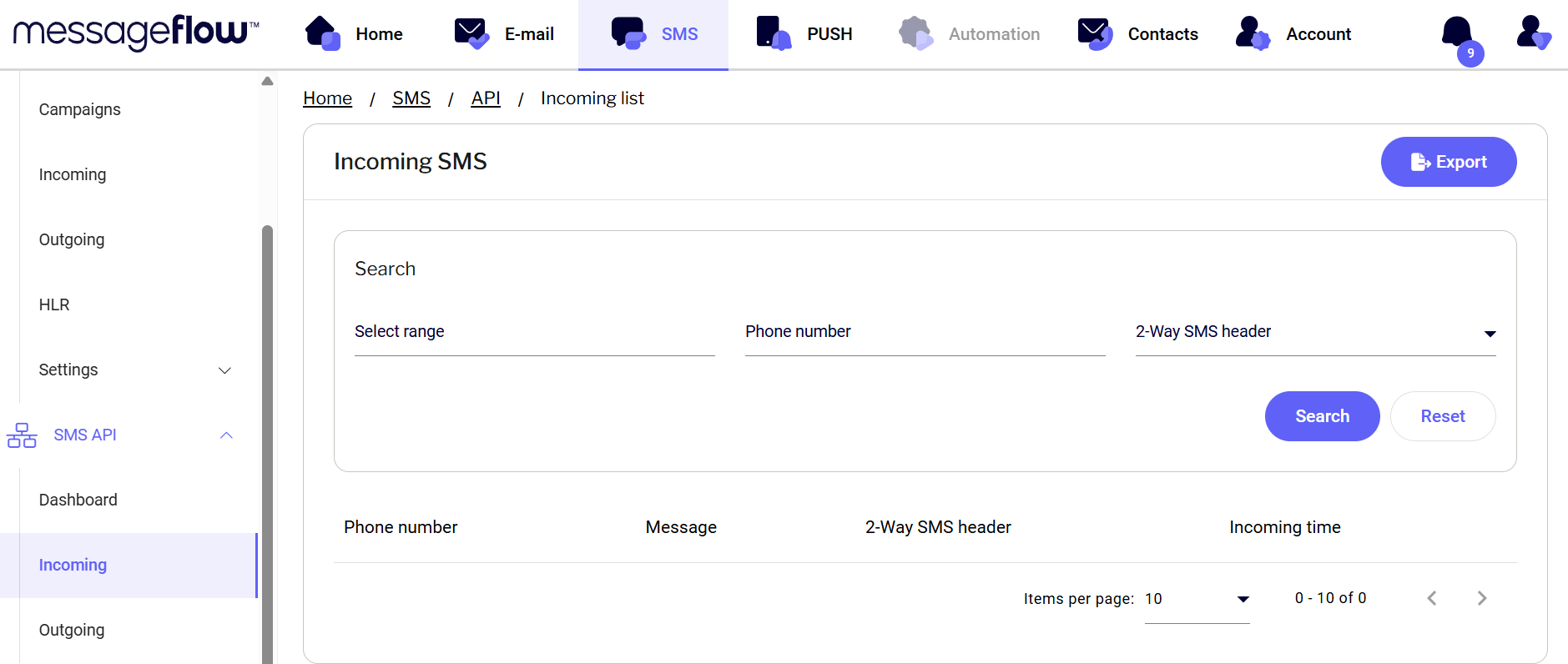This screenshot has height=664, width=1568.
Task: Open the 2-Way SMS header dropdown
Action: pos(1315,332)
